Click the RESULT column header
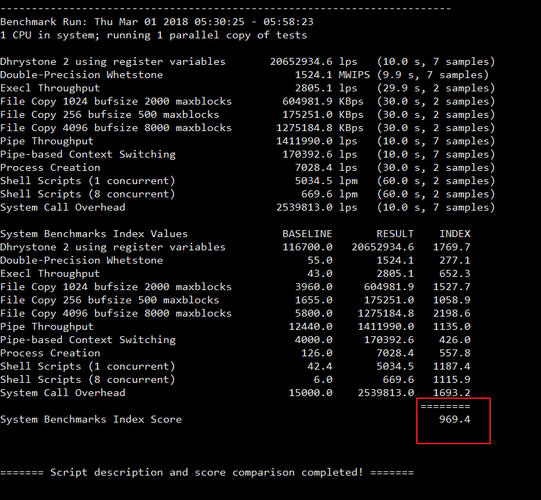The height and width of the screenshot is (500, 541). (x=395, y=234)
